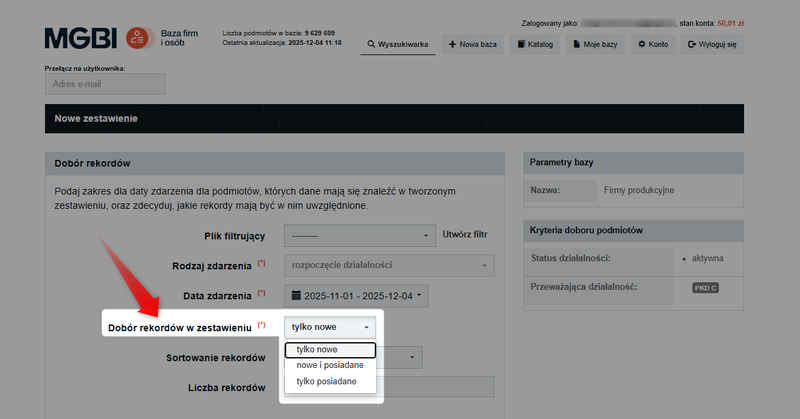The image size is (800, 419).
Task: Click the book icon in Katalog
Action: [522, 45]
